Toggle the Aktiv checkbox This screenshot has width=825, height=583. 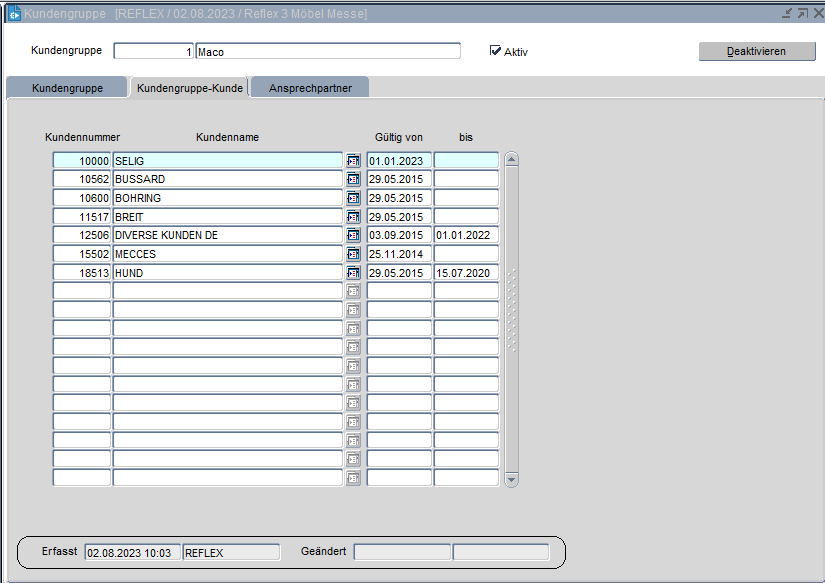(495, 51)
